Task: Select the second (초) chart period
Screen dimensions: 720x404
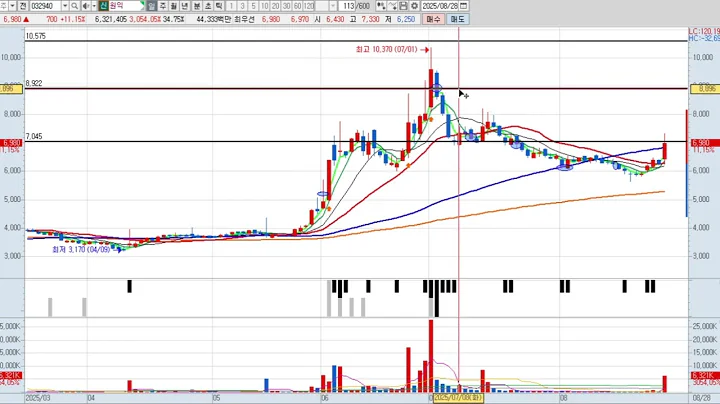Action: tap(208, 6)
